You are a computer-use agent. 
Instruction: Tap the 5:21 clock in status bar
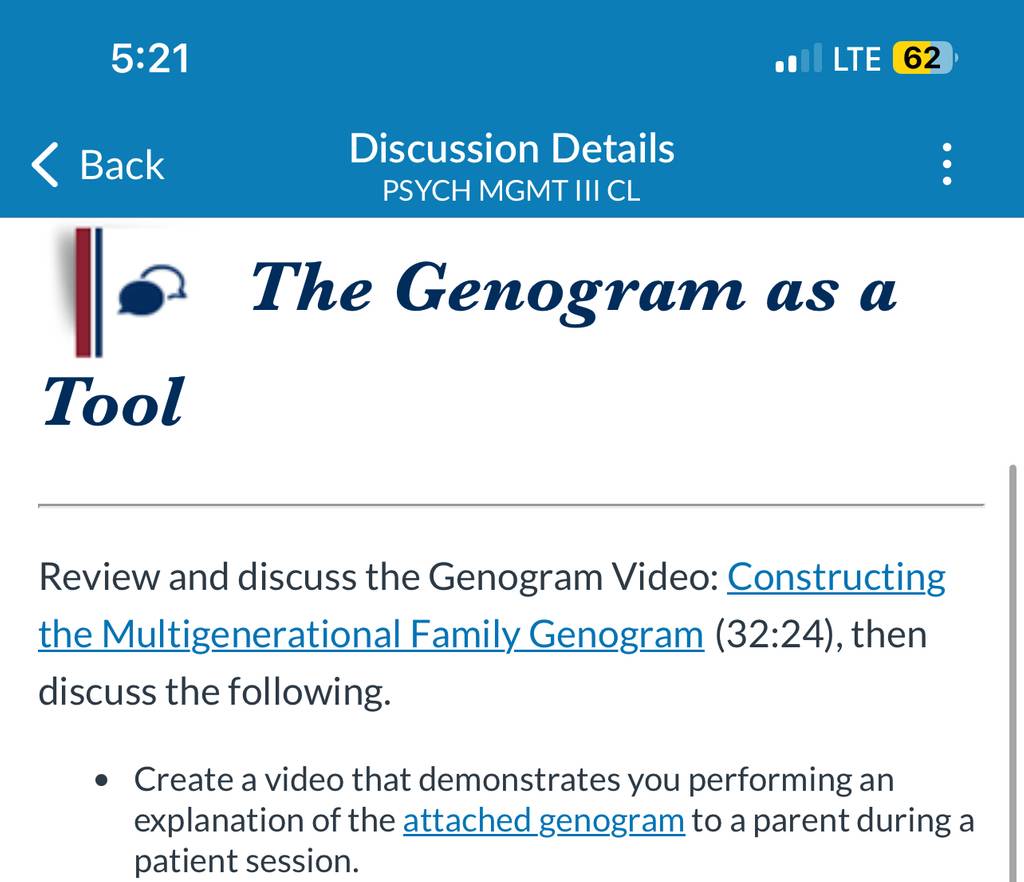[150, 58]
